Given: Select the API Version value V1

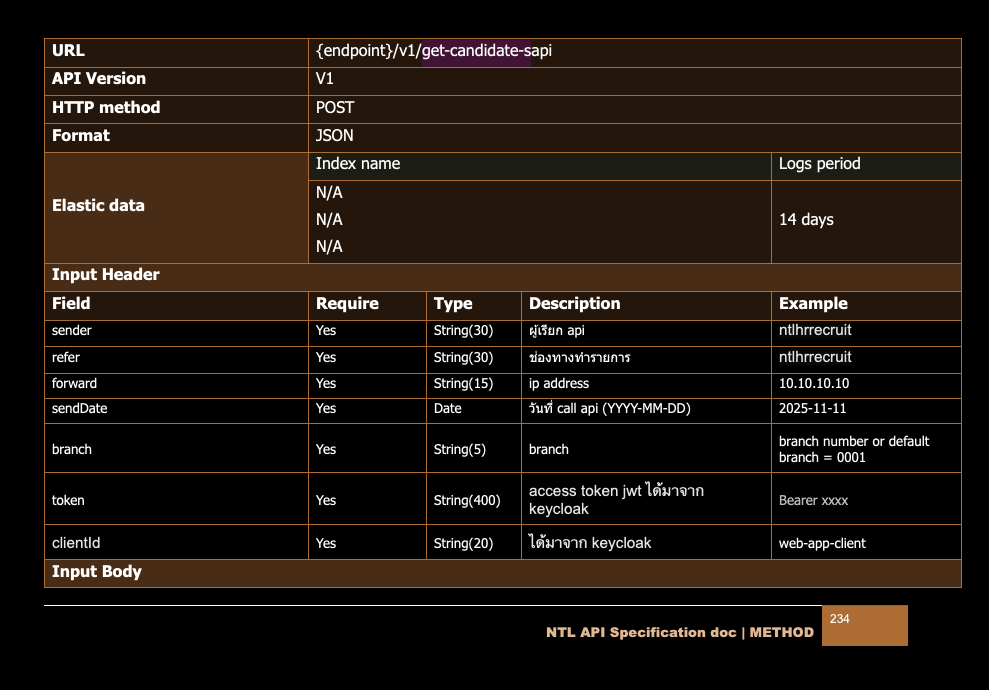Looking at the screenshot, I should click(x=325, y=79).
